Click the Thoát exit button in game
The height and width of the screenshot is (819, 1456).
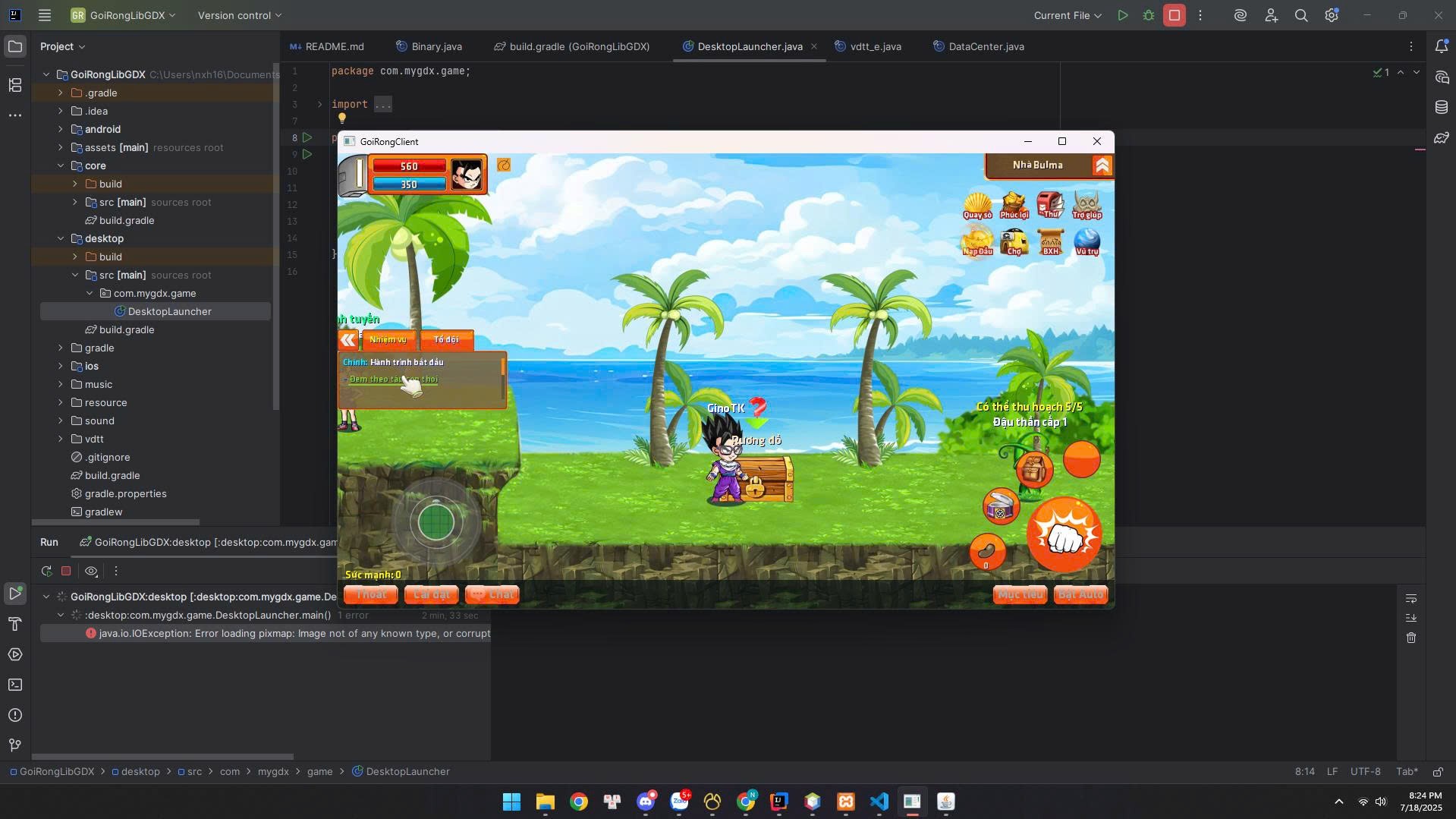(371, 594)
